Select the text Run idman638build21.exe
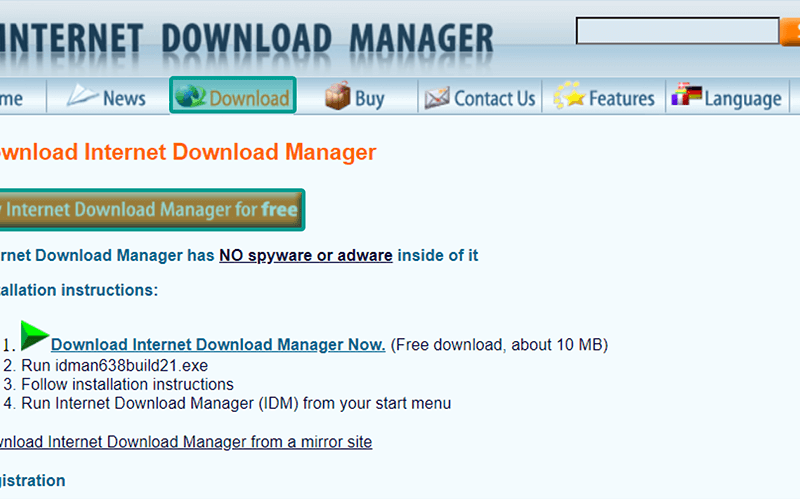 click(114, 365)
